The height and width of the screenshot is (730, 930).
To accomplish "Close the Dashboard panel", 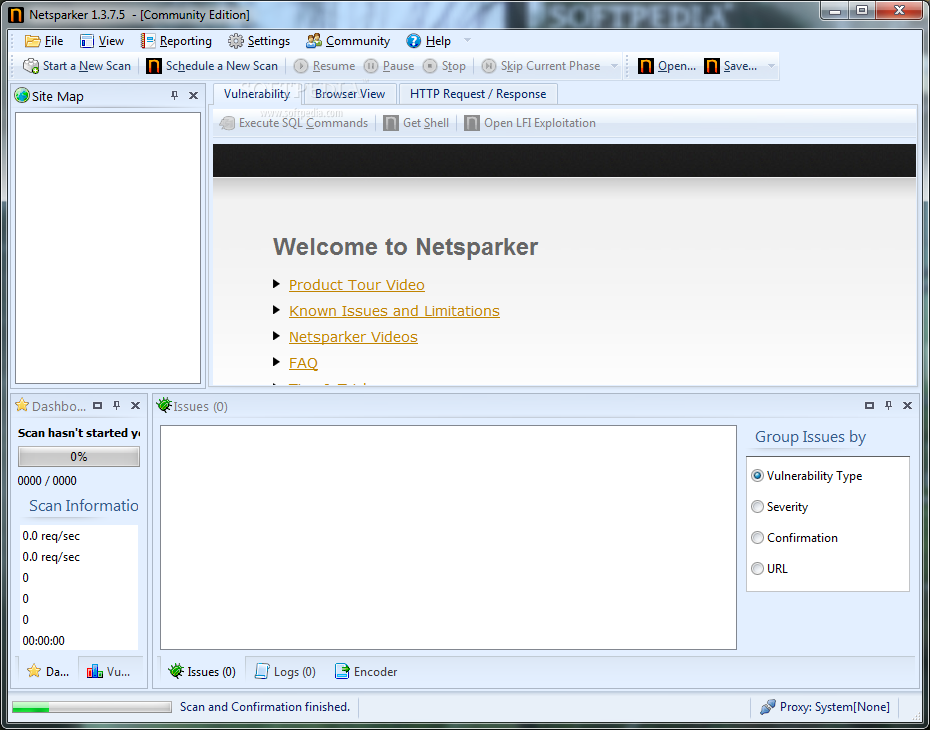I will click(135, 406).
